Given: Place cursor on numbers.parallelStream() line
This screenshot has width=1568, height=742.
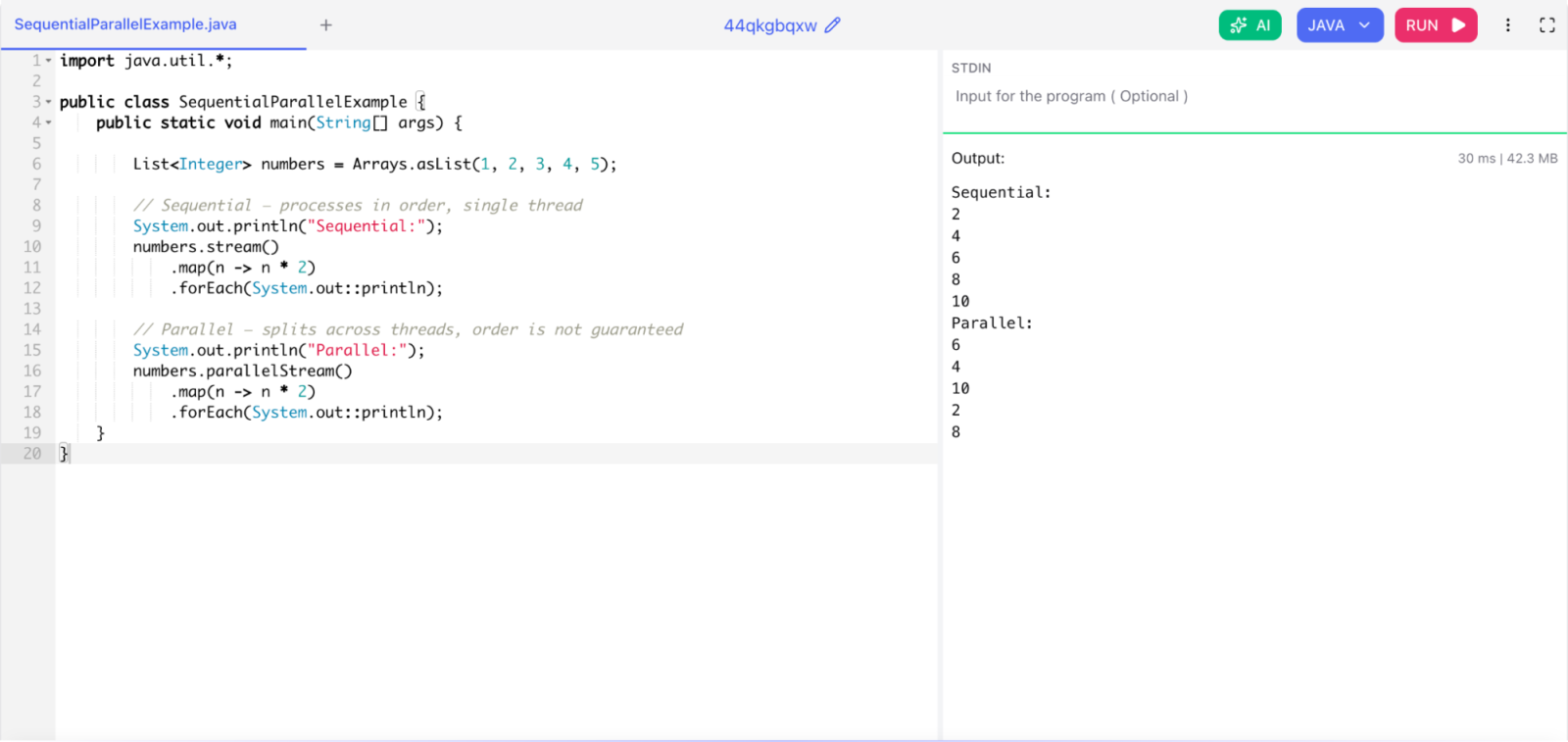Looking at the screenshot, I should 242,371.
